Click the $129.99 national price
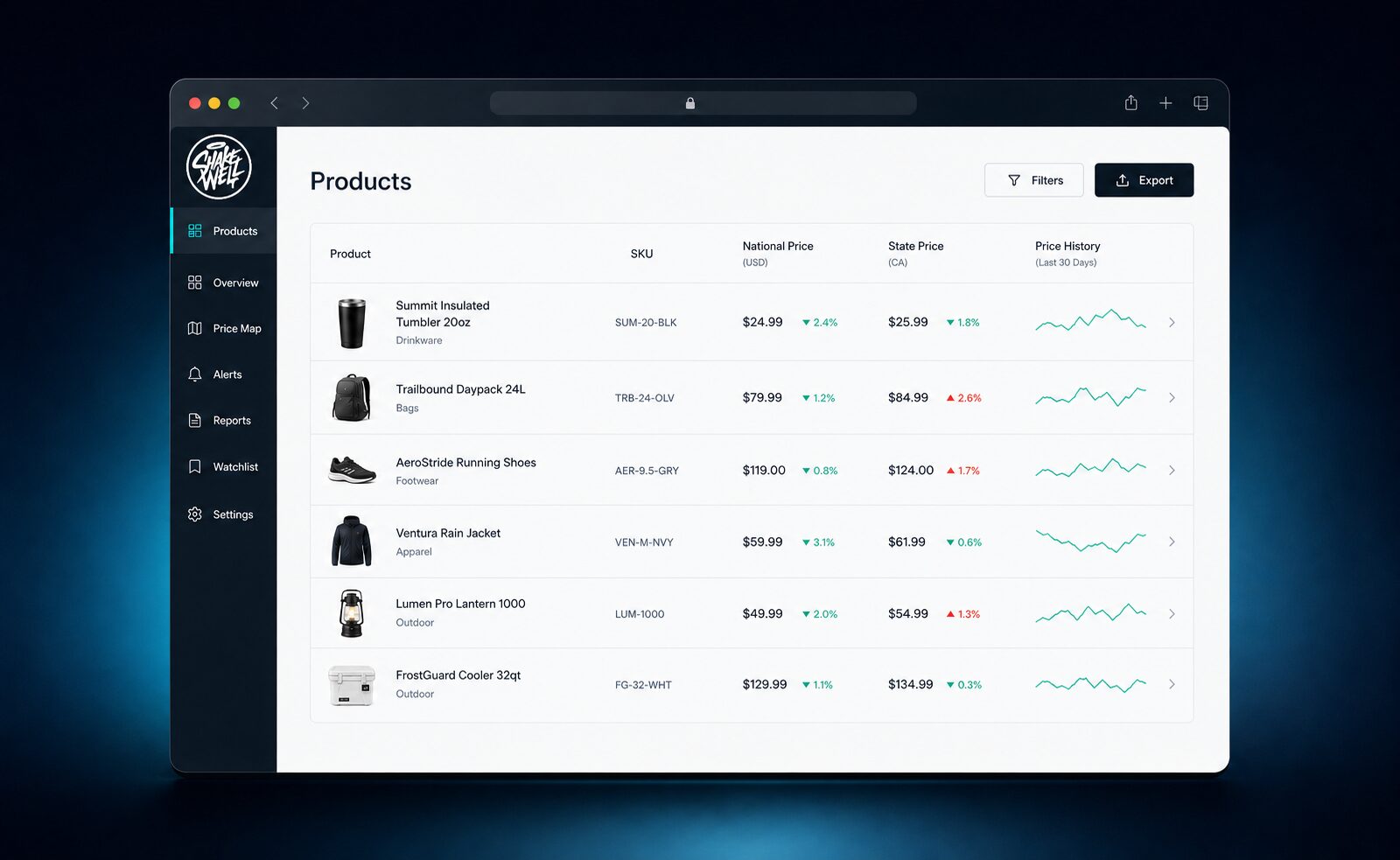Viewport: 1400px width, 860px height. pos(765,684)
